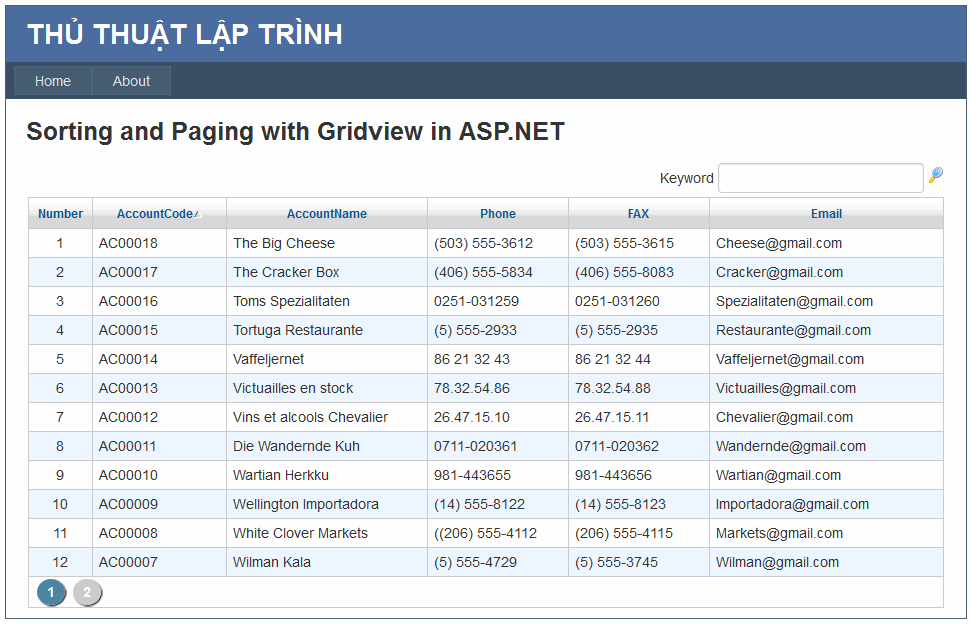
Task: Click Wartian Herkku account name
Action: [x=281, y=476]
